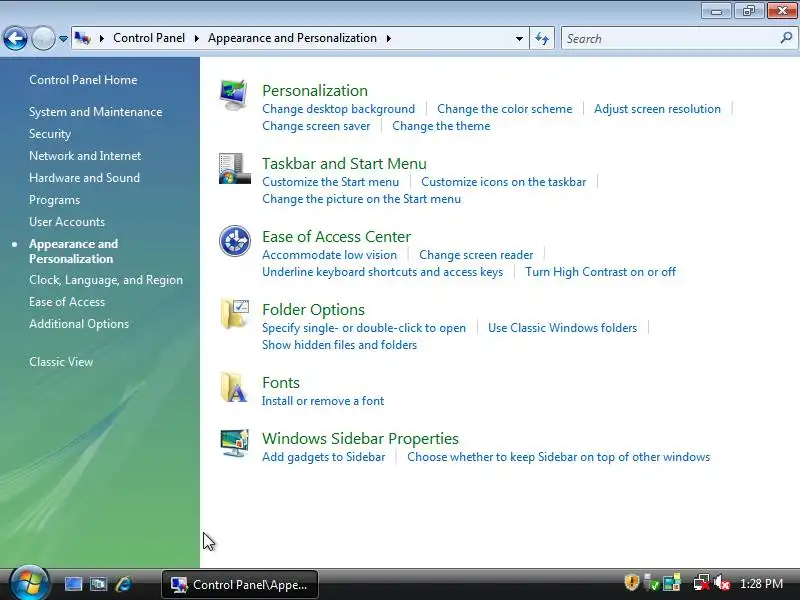
Task: Click Show Desktop quick launch icon
Action: (x=73, y=584)
